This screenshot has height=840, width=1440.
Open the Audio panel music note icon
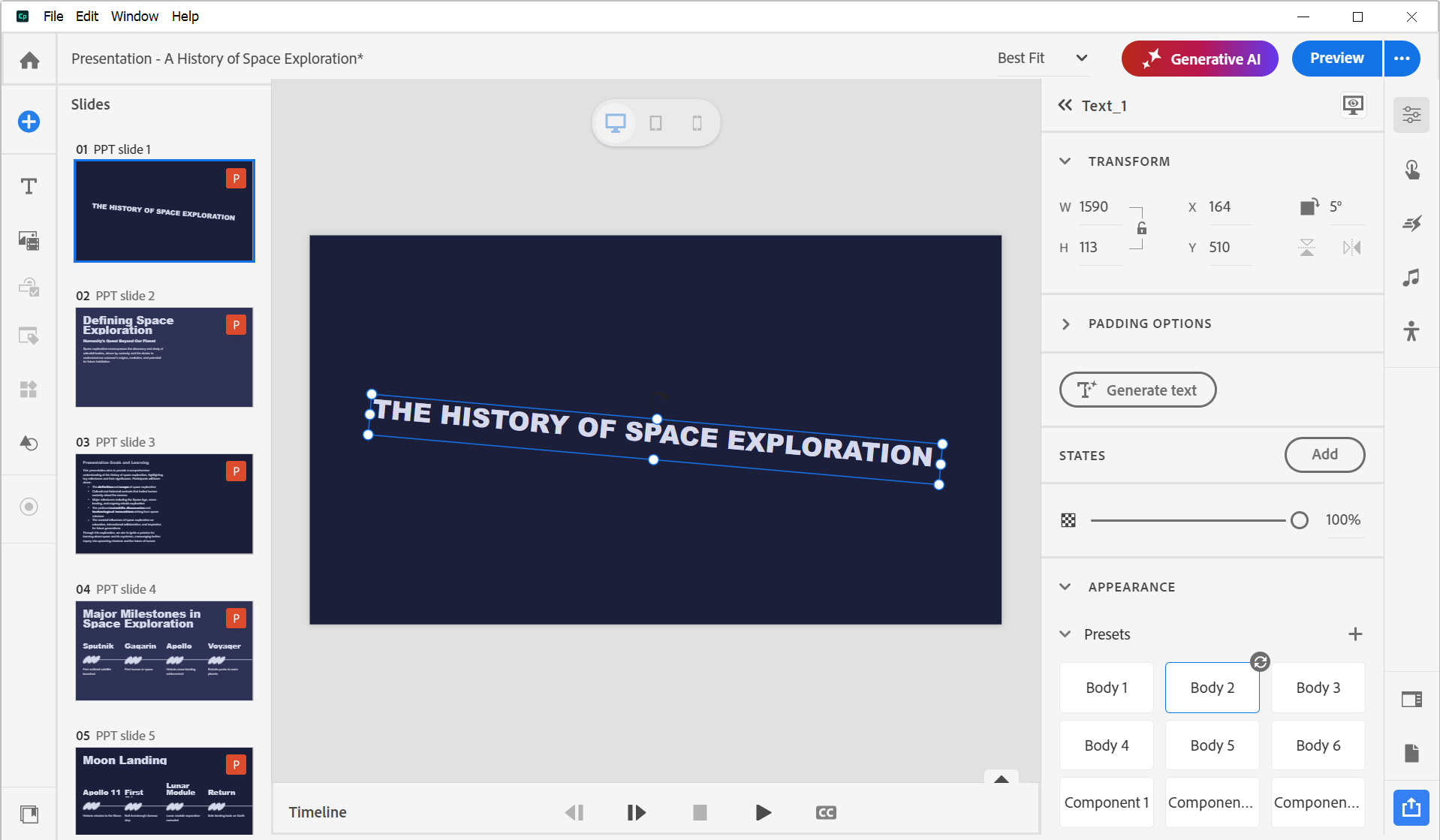(x=1411, y=278)
